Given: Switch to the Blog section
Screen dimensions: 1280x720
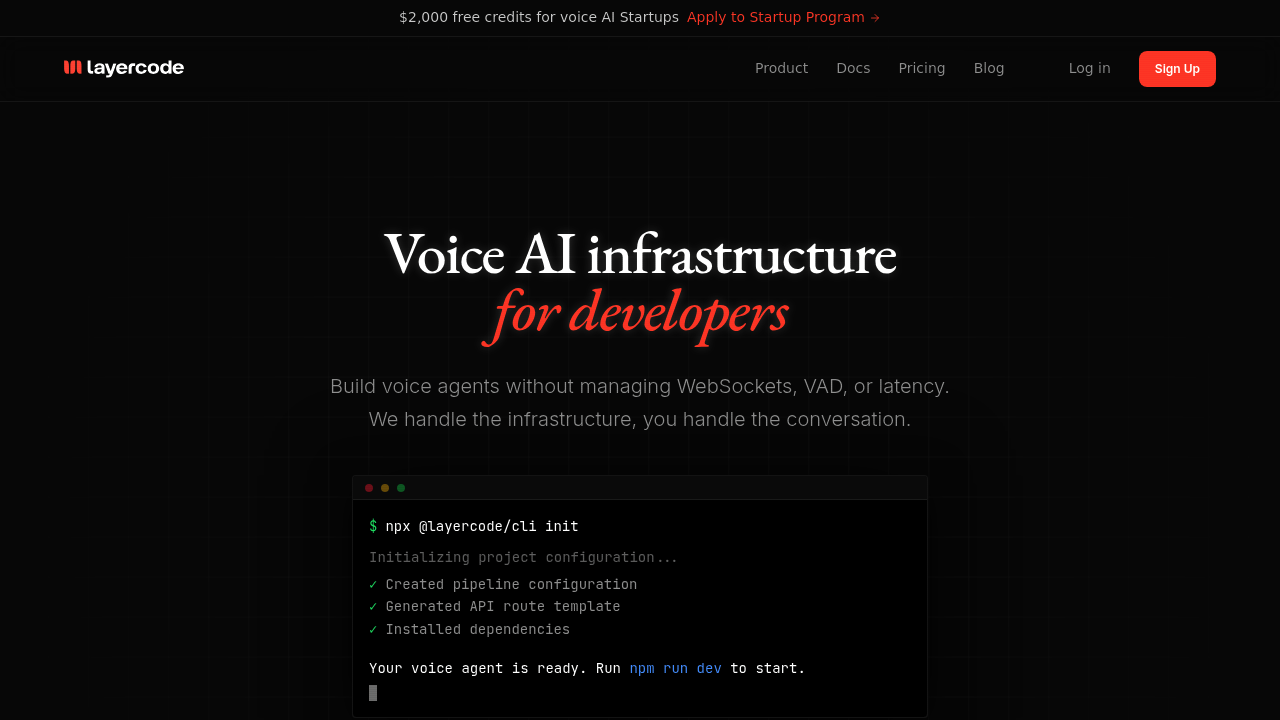Looking at the screenshot, I should click(x=989, y=68).
